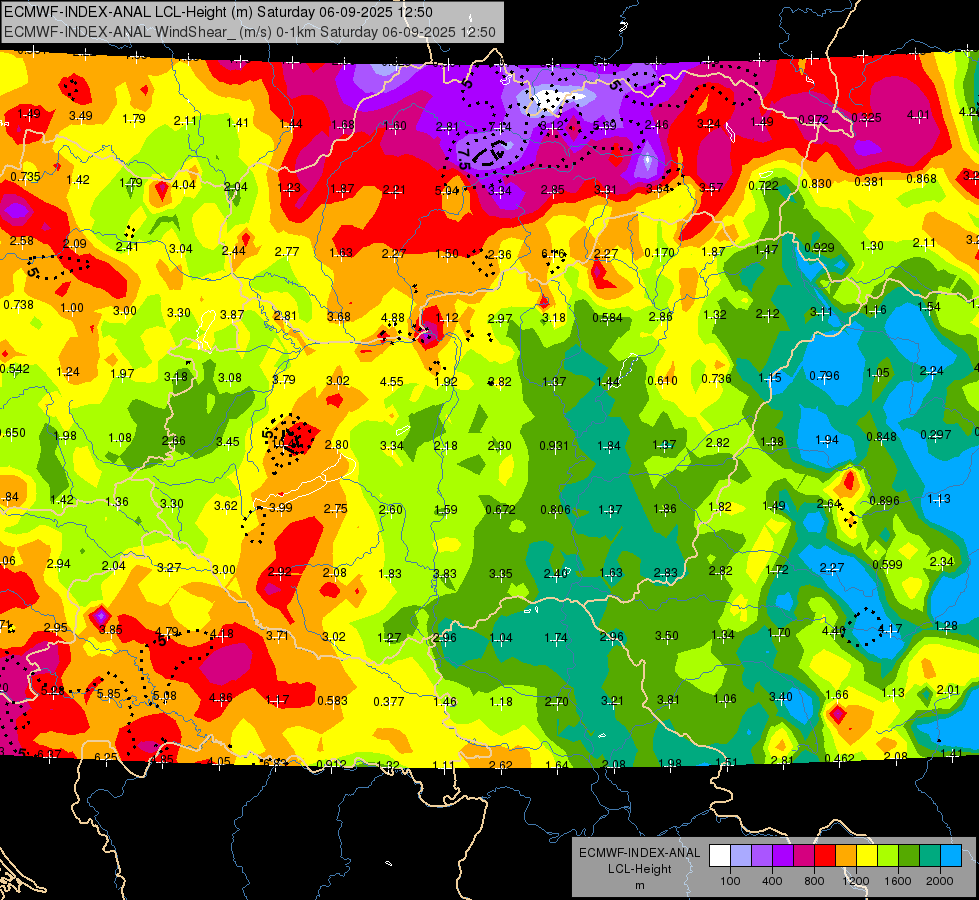Image resolution: width=979 pixels, height=900 pixels.
Task: Click the wind shear value 0.972
Action: [814, 119]
